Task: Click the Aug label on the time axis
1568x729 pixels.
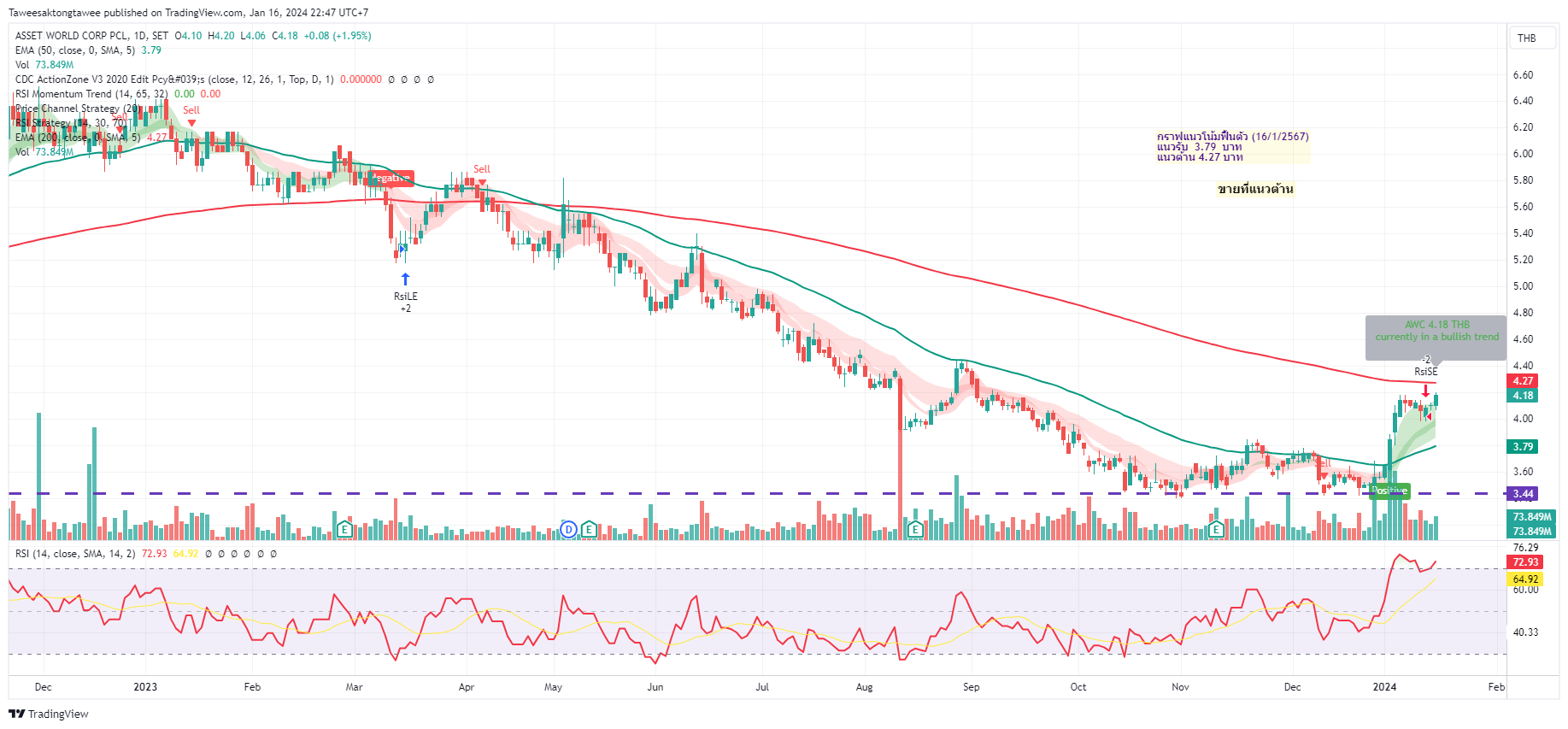Action: click(x=864, y=687)
